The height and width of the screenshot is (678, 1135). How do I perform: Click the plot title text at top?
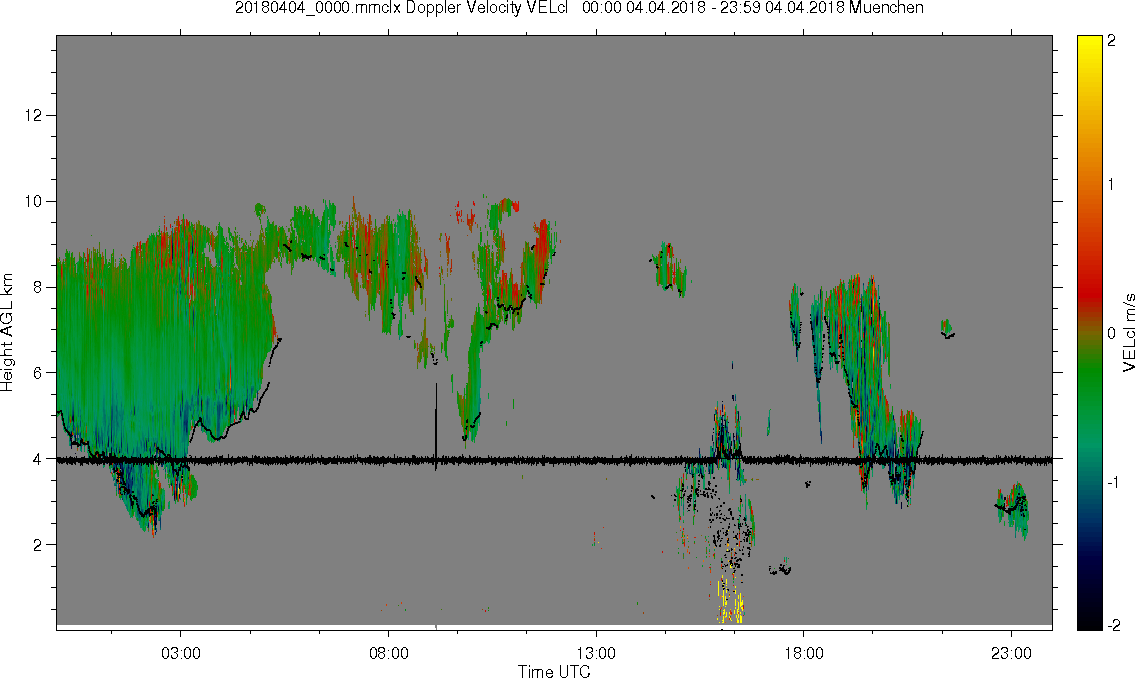[579, 8]
